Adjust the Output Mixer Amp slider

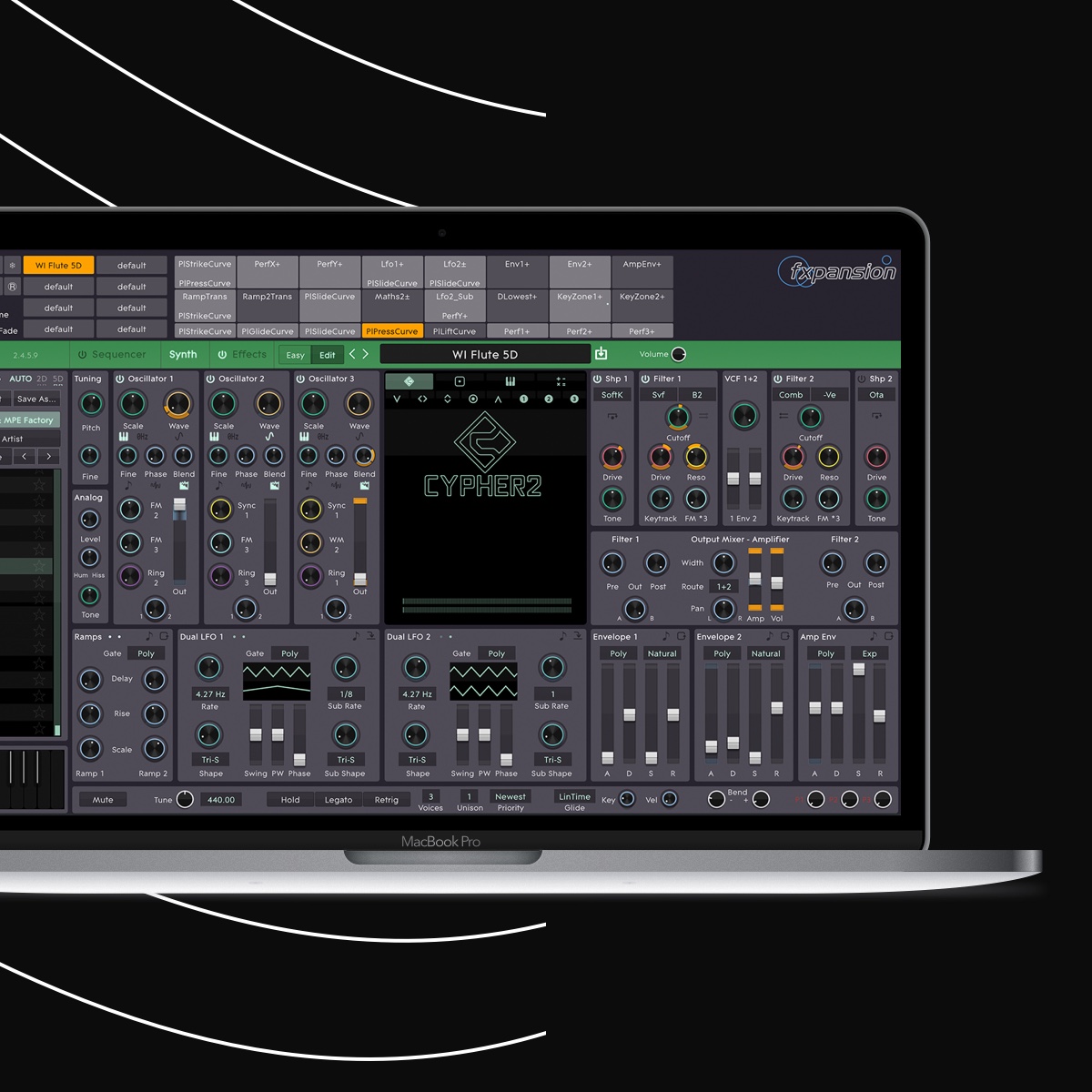(x=755, y=579)
